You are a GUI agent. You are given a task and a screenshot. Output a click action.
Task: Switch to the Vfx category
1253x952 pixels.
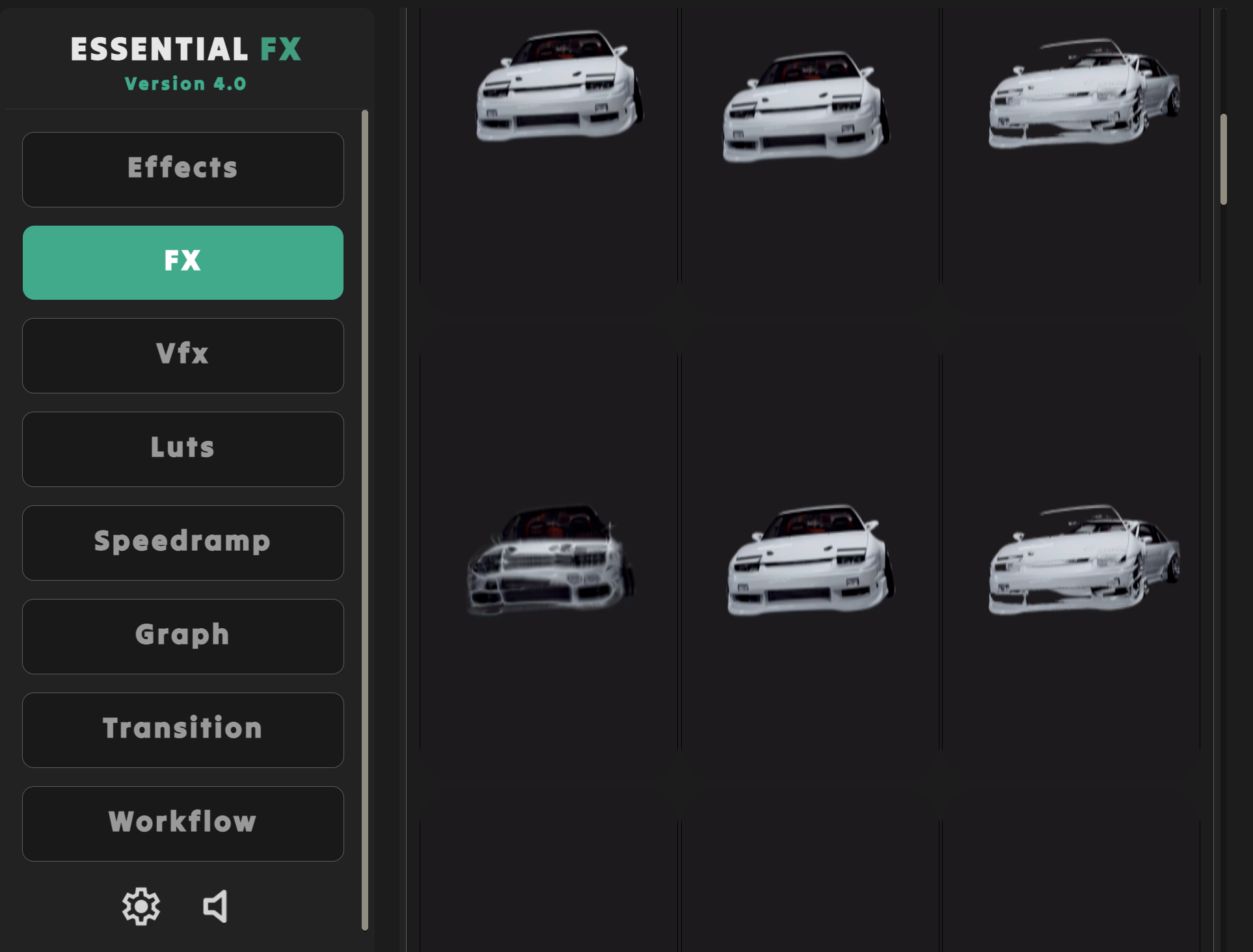point(183,355)
